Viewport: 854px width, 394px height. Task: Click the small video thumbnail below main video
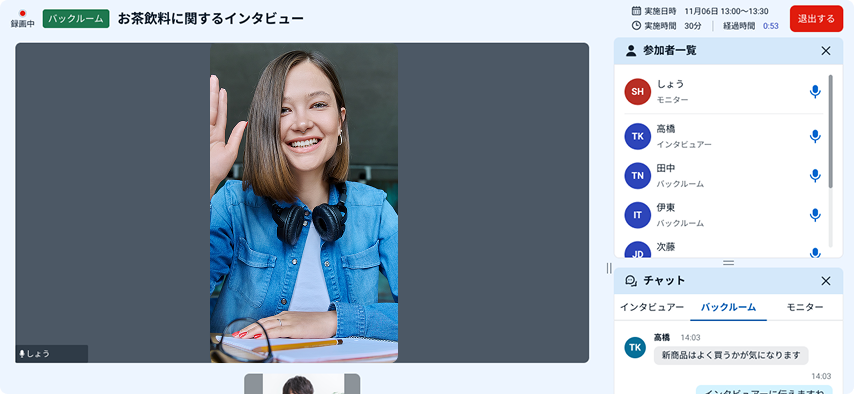(302, 384)
